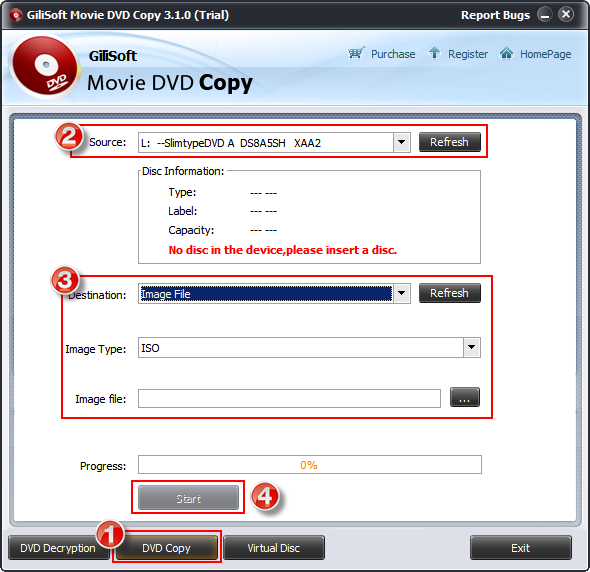Expand the Source drive dropdown
590x572 pixels.
(x=401, y=143)
